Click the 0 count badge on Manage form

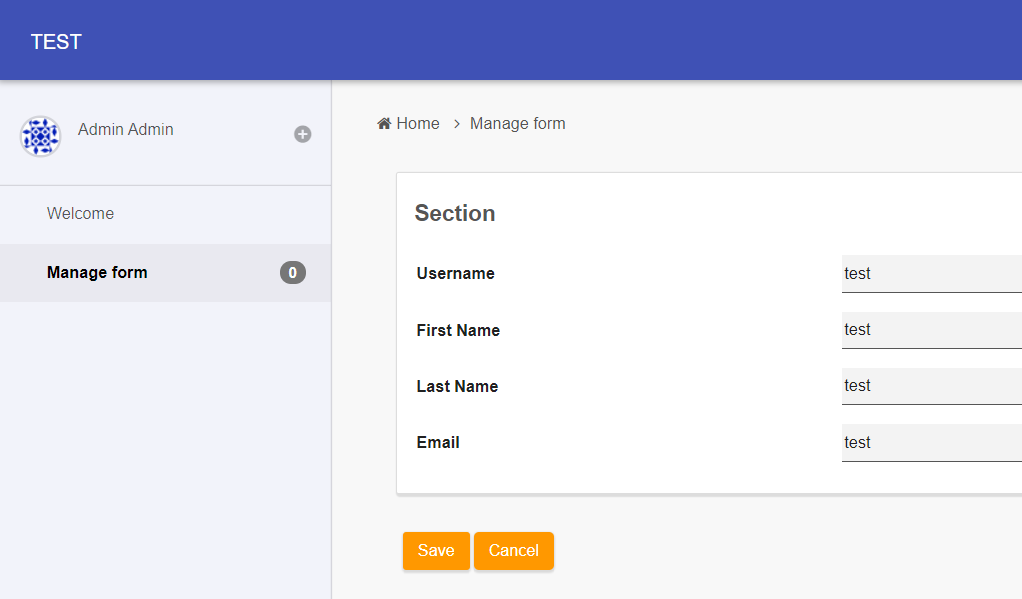coord(292,272)
